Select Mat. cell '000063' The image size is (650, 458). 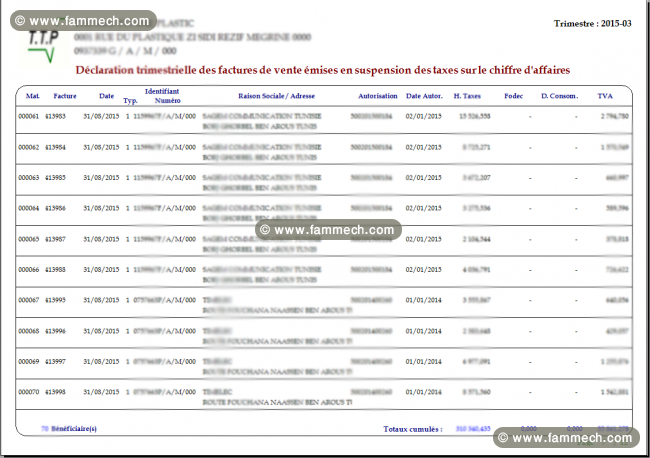coord(29,178)
